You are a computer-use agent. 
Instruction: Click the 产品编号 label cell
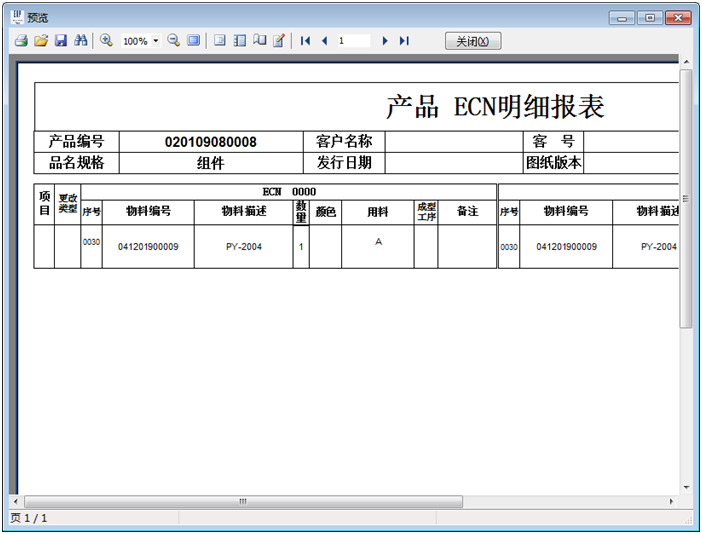tap(77, 141)
